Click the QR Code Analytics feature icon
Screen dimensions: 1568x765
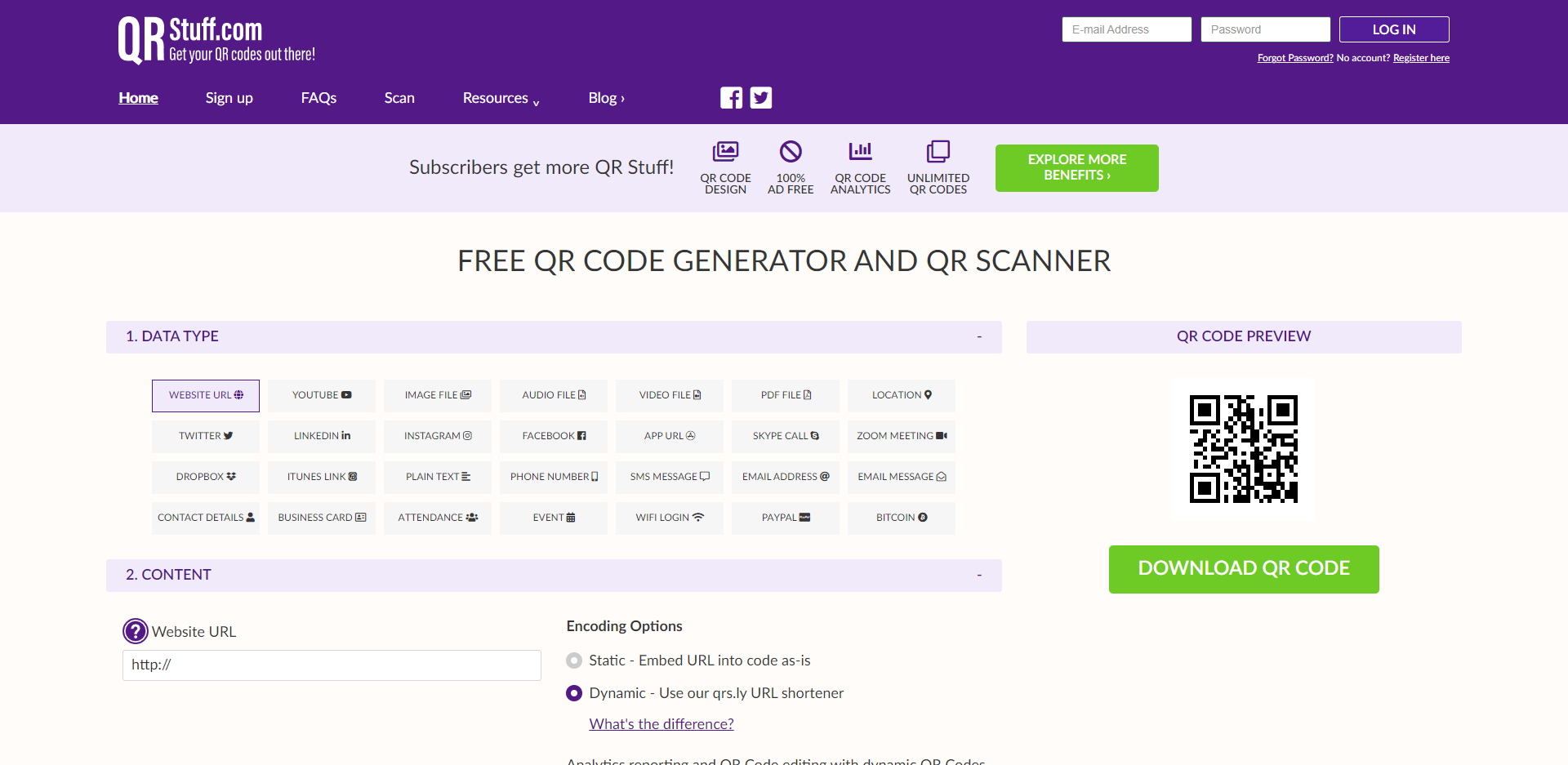pos(860,151)
